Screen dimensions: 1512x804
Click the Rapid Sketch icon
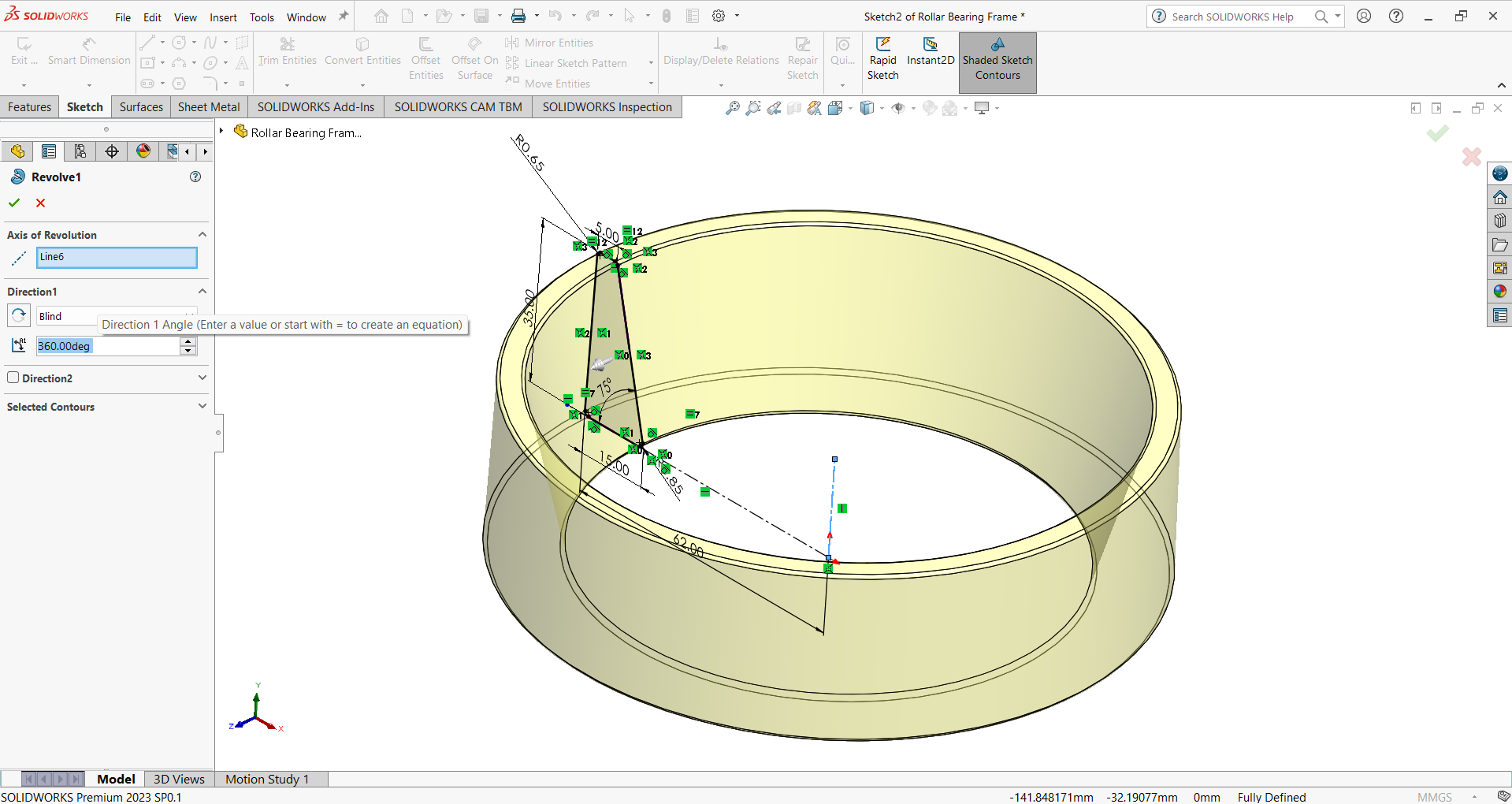pyautogui.click(x=882, y=46)
